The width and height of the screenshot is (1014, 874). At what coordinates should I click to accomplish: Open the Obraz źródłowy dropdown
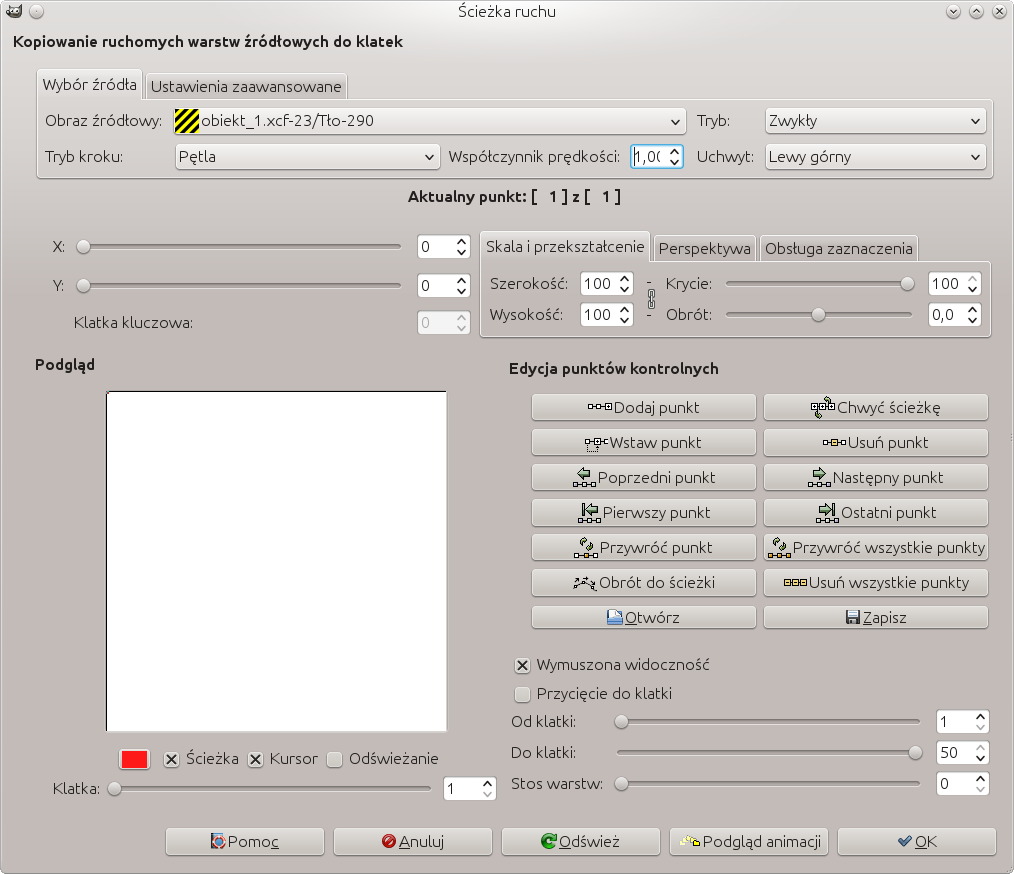(430, 121)
